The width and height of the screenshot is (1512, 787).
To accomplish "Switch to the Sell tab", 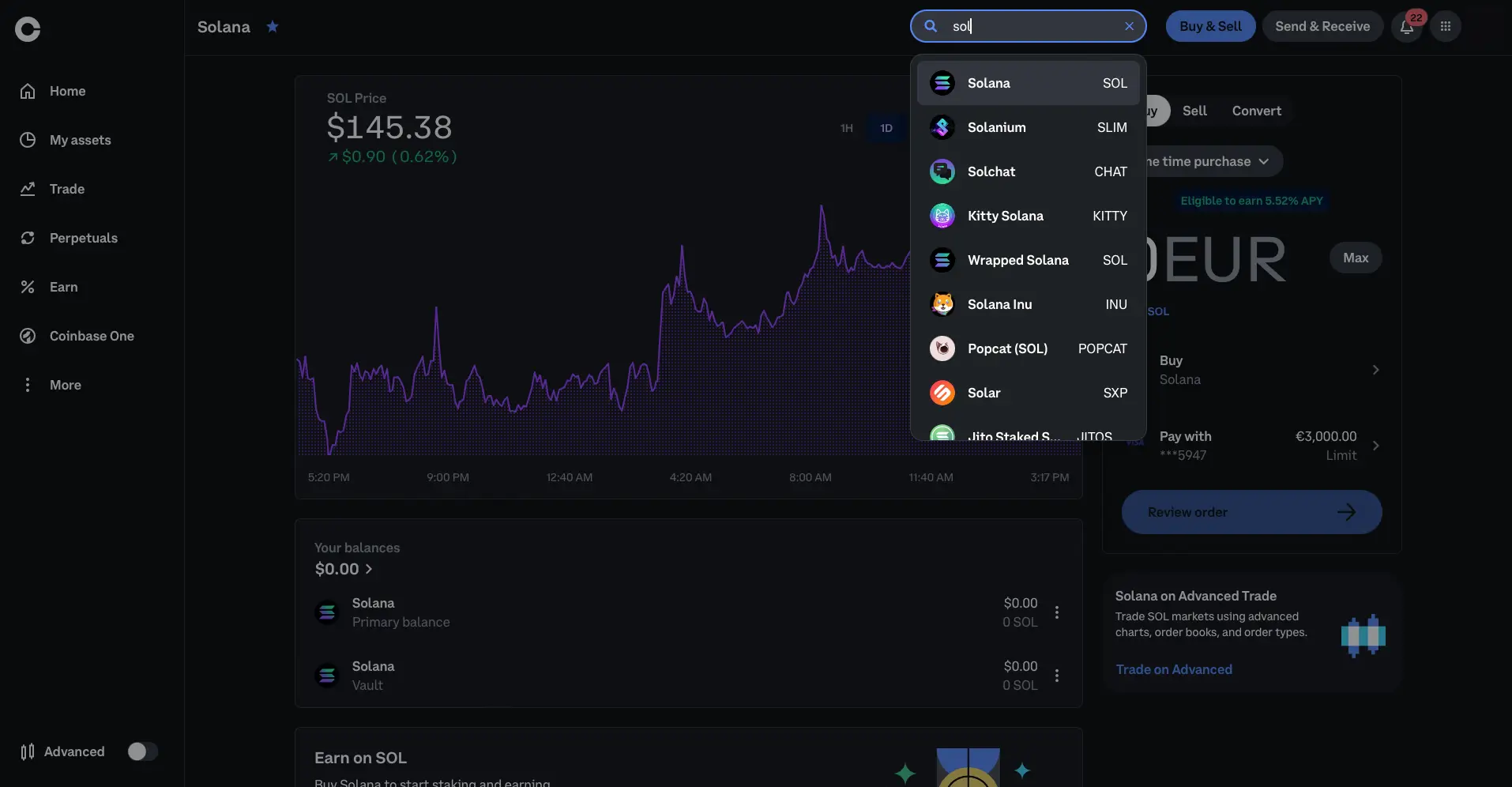I will pyautogui.click(x=1194, y=111).
